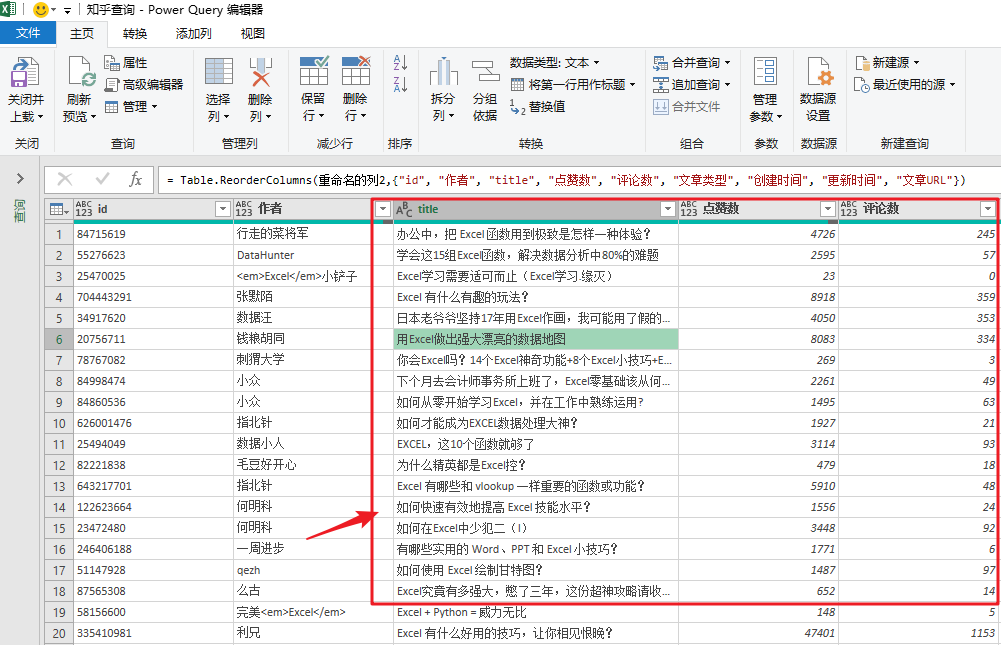Open the 评论数 column filter dropdown
The height and width of the screenshot is (645, 1001).
(988, 209)
